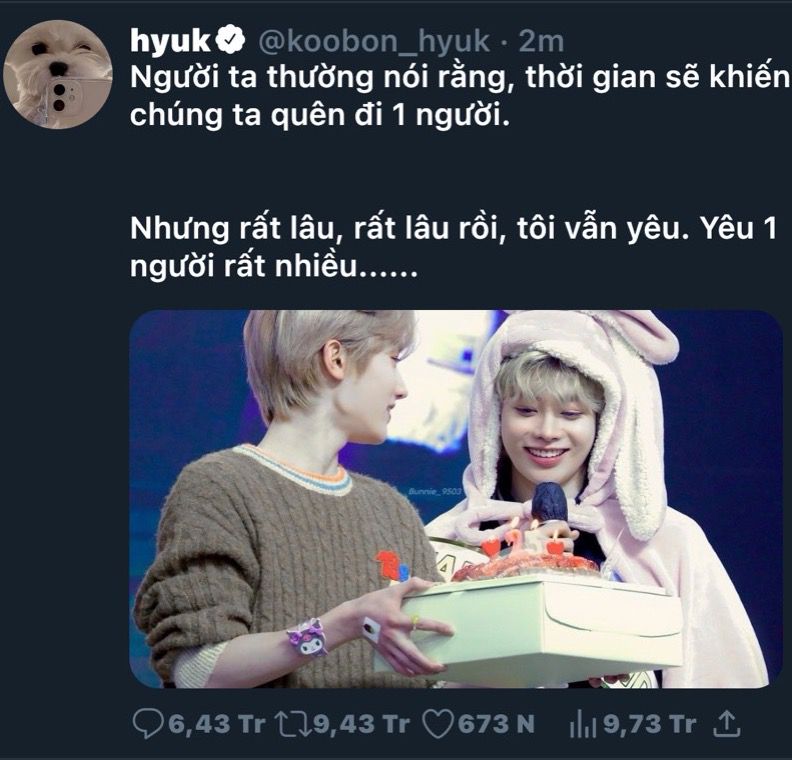792x760 pixels.
Task: Tap the share upload arrow icon
Action: [726, 724]
